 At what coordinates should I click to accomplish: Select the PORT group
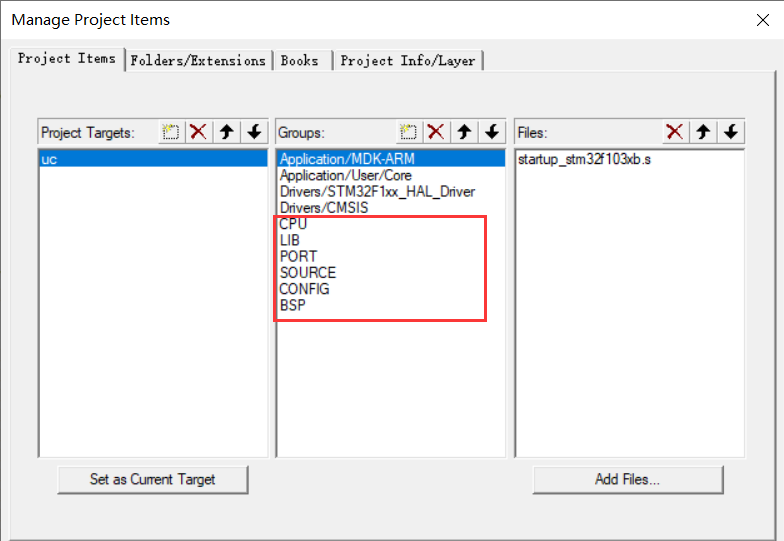(391, 256)
